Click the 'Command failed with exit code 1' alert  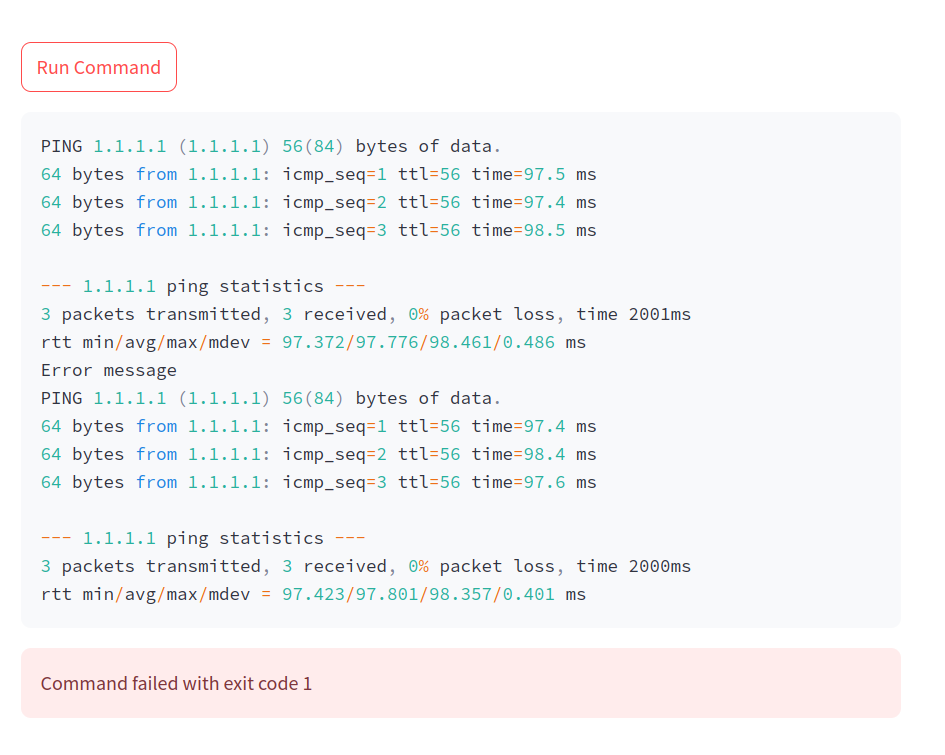176,684
